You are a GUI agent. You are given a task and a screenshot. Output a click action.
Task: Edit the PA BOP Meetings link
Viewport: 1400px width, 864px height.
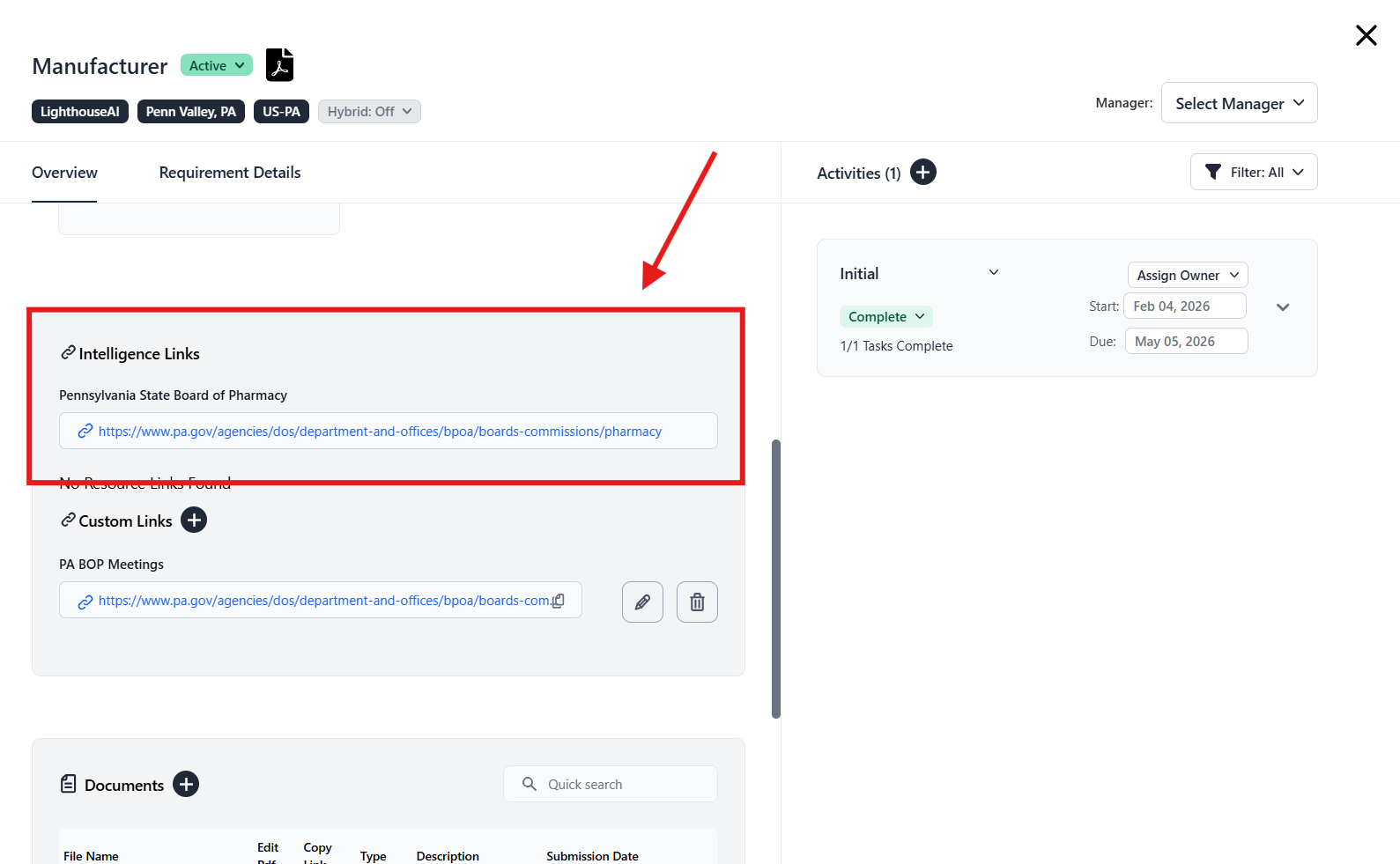[x=642, y=602]
